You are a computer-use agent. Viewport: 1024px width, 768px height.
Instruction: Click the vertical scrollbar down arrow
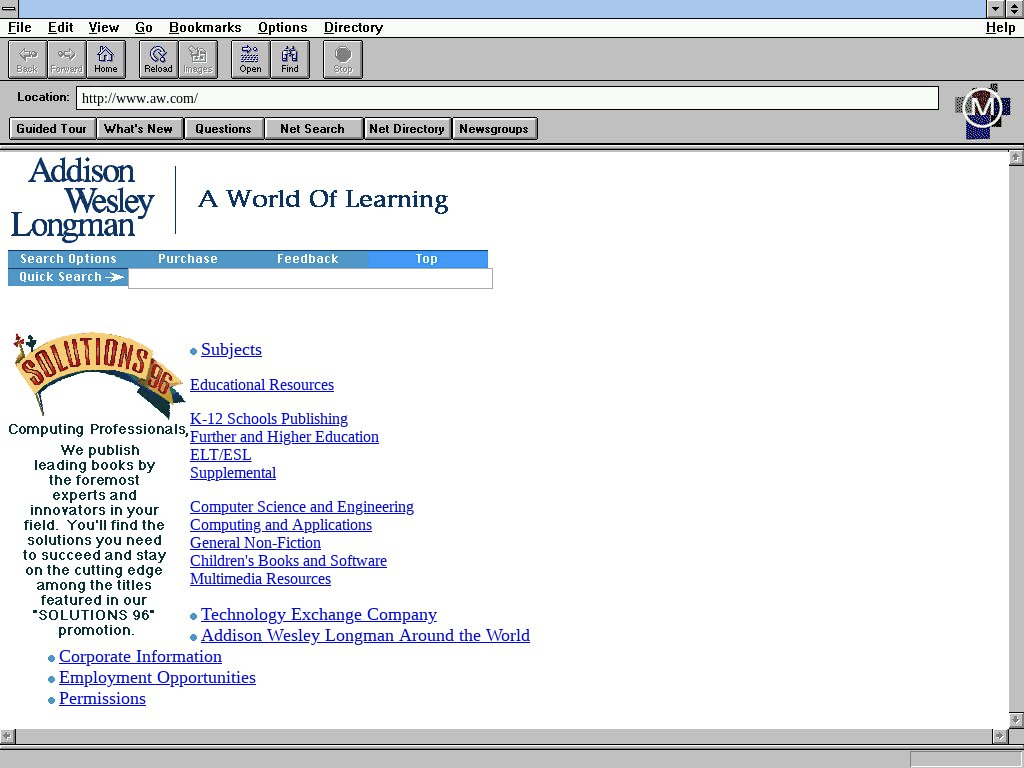point(1016,720)
